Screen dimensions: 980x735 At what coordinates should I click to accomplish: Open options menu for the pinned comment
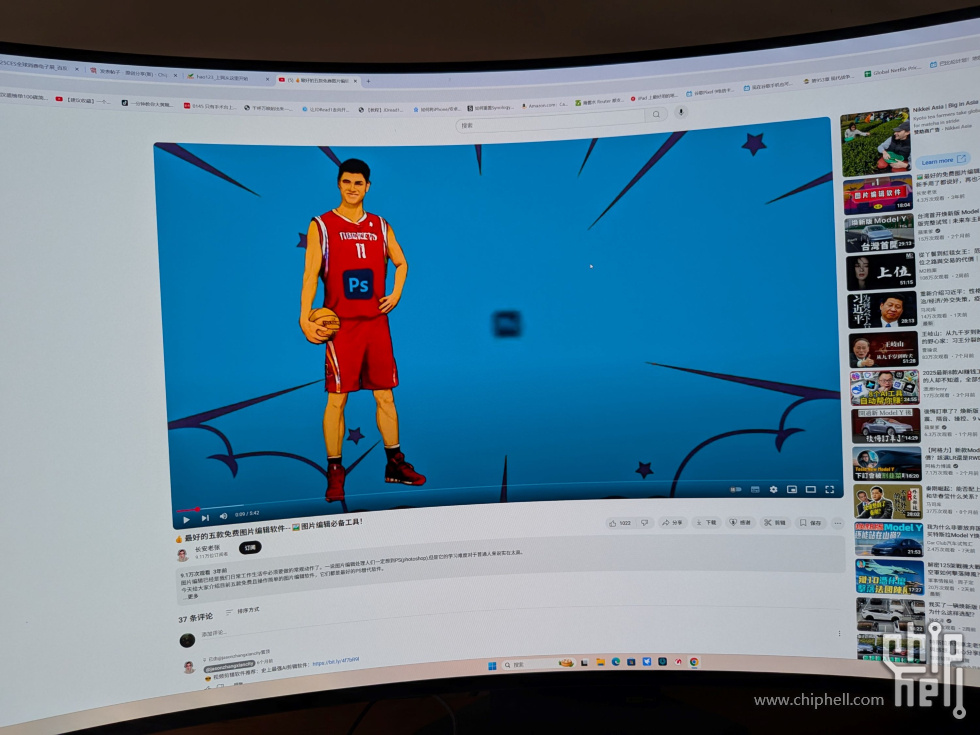(839, 633)
